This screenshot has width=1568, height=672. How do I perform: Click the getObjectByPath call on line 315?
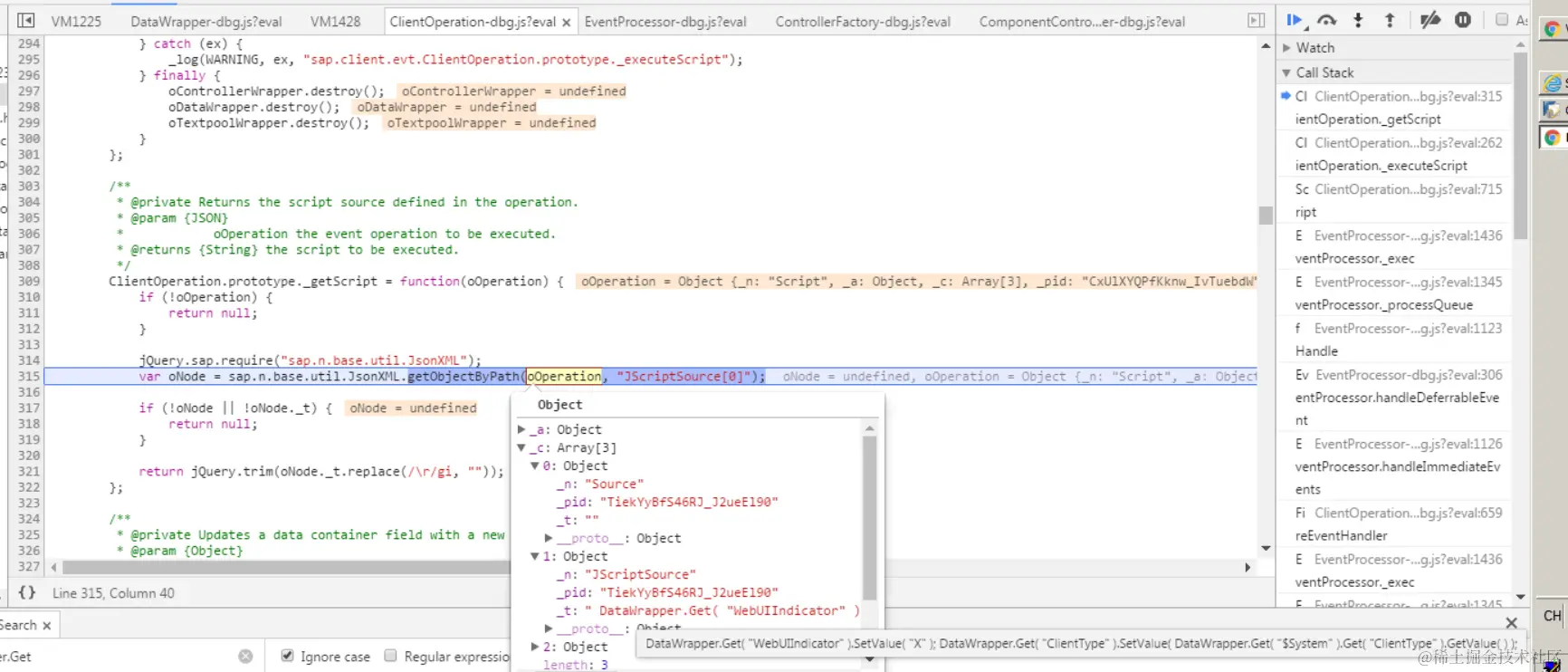[x=464, y=376]
